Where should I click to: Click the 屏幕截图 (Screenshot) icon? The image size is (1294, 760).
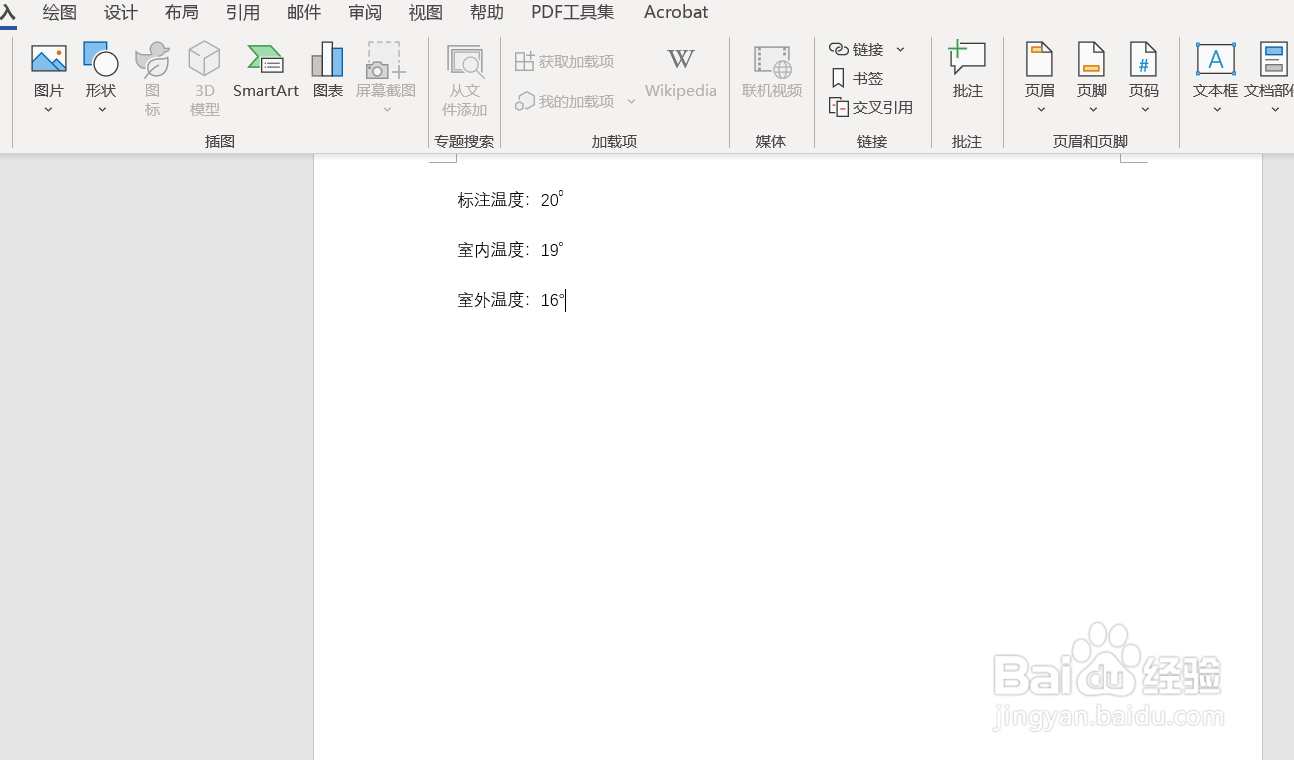pyautogui.click(x=386, y=60)
